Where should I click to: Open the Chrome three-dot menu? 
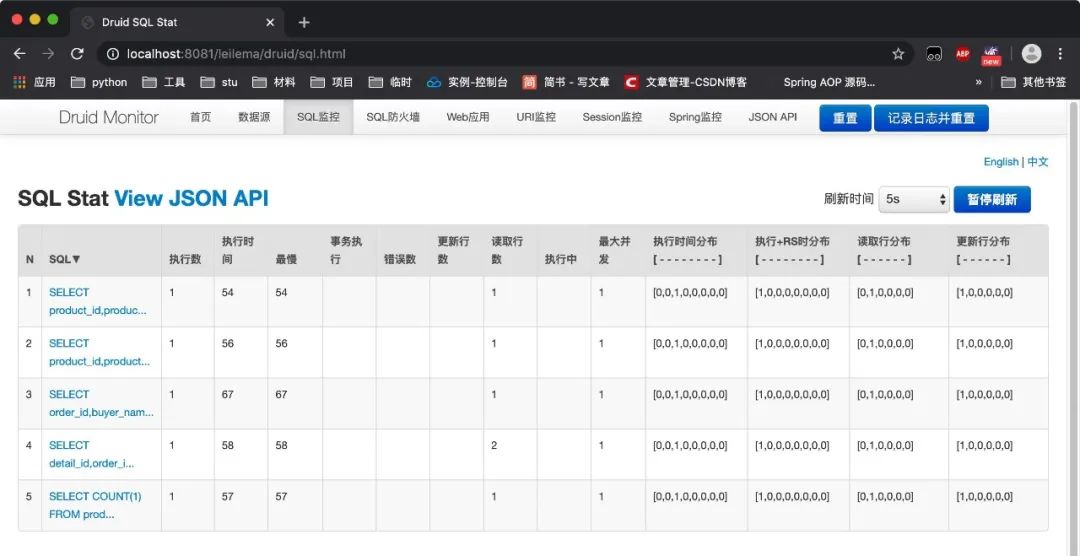1061,54
